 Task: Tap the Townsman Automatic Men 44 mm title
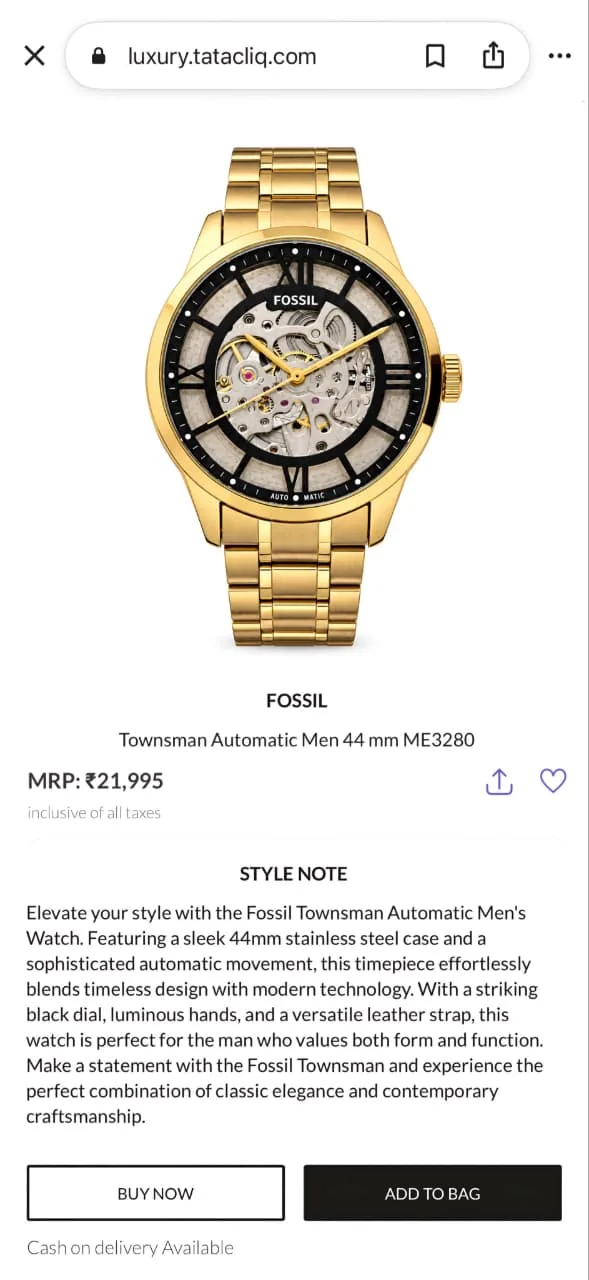point(296,740)
